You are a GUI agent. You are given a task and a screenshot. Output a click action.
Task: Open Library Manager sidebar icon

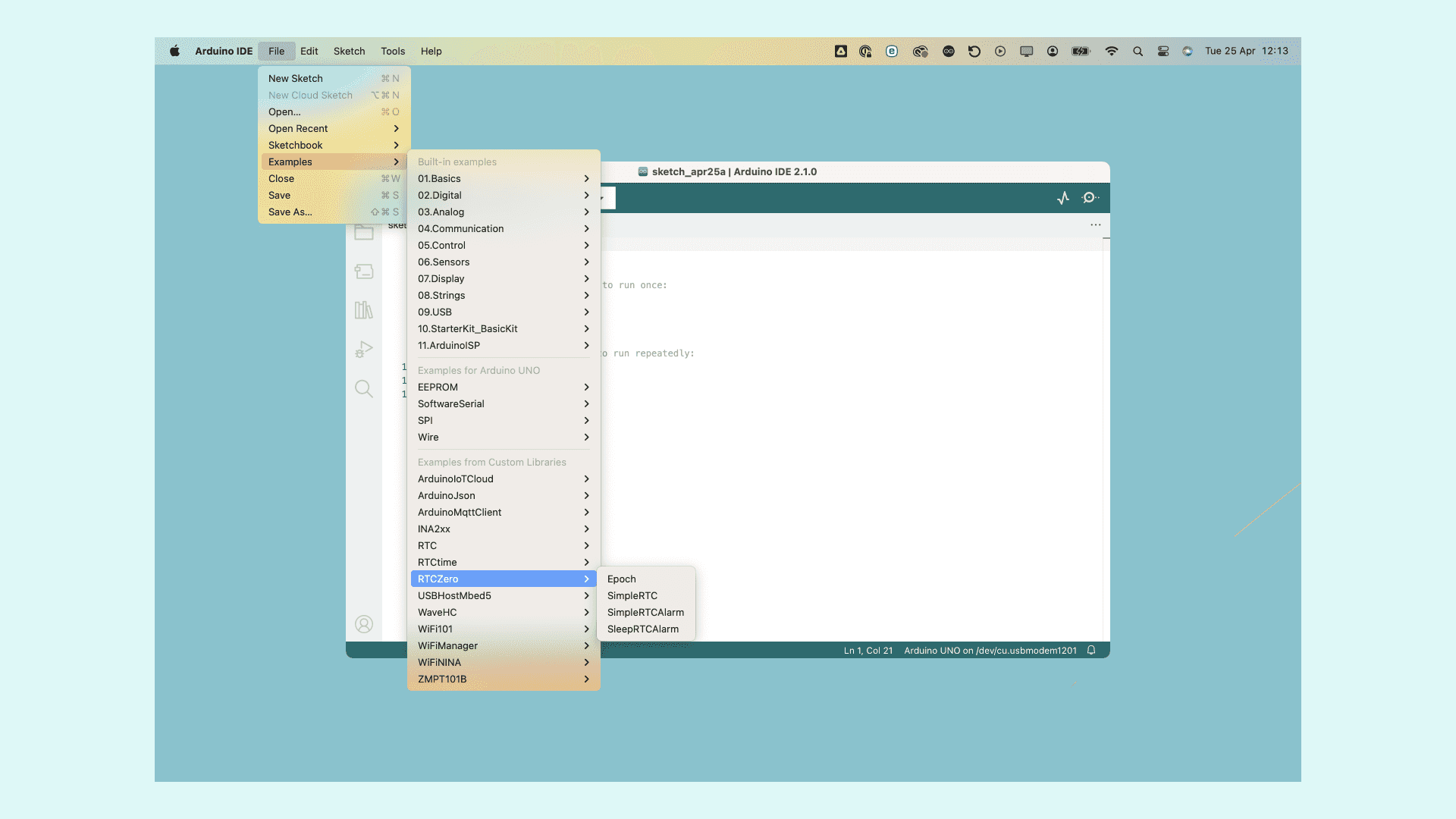pos(364,310)
